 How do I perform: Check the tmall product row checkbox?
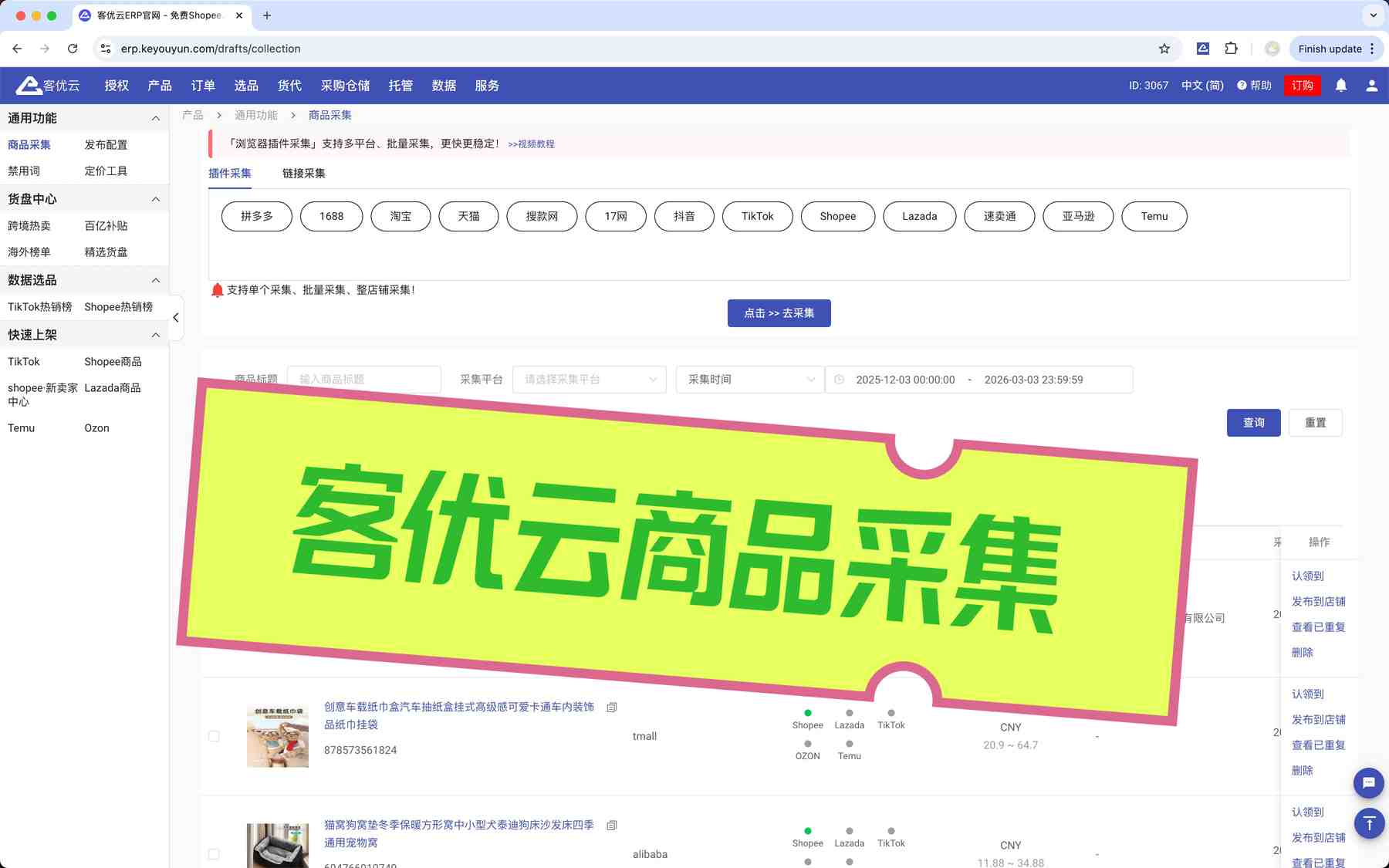214,737
